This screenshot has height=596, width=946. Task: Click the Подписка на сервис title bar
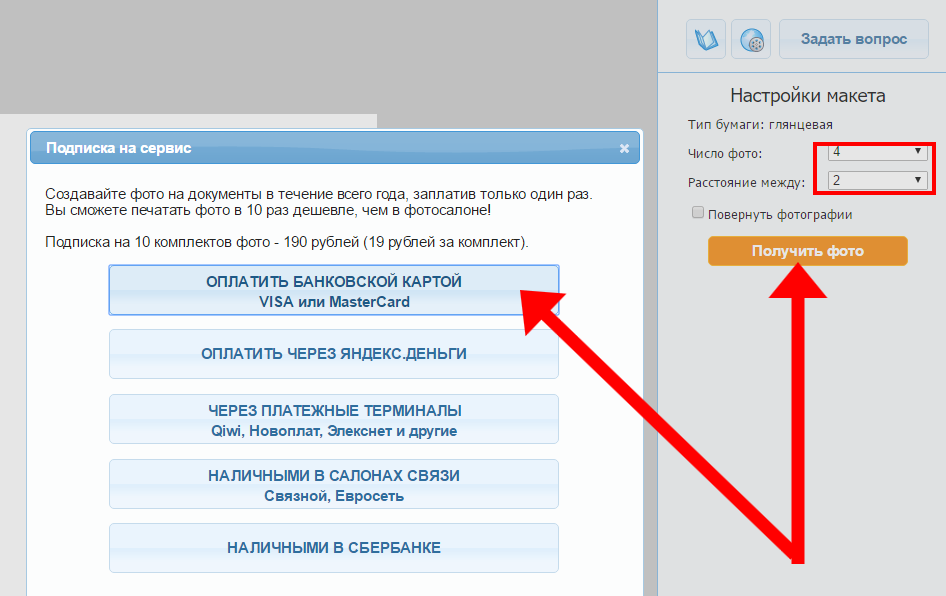300,148
